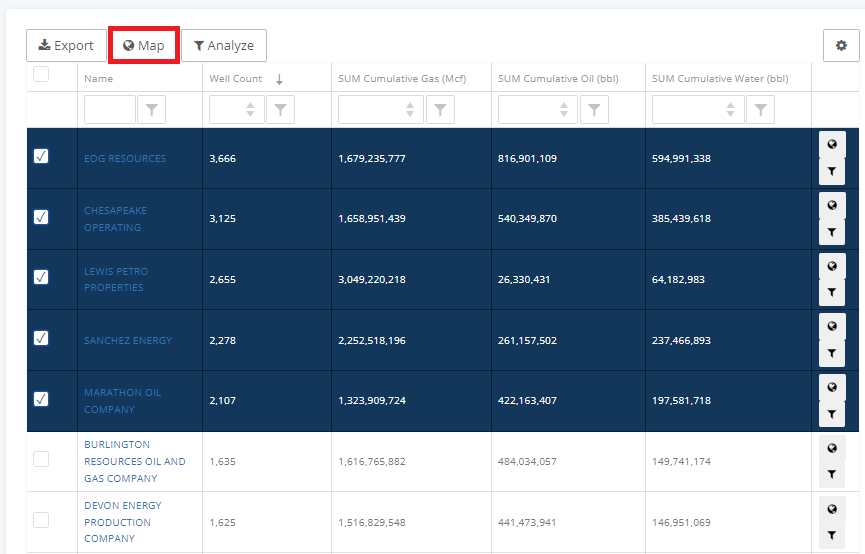The height and width of the screenshot is (554, 865).
Task: Open the CHESAPEAKE OPERATING link
Action: point(115,219)
